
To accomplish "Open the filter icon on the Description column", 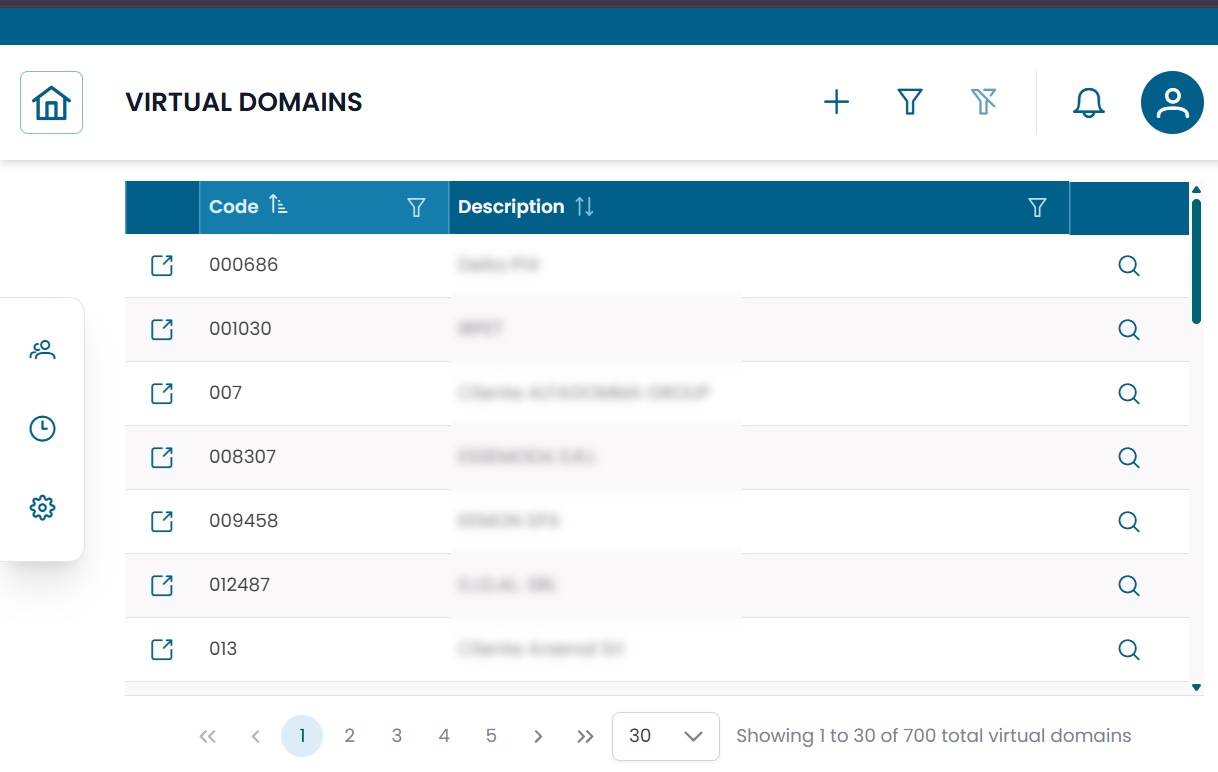I will (1037, 207).
